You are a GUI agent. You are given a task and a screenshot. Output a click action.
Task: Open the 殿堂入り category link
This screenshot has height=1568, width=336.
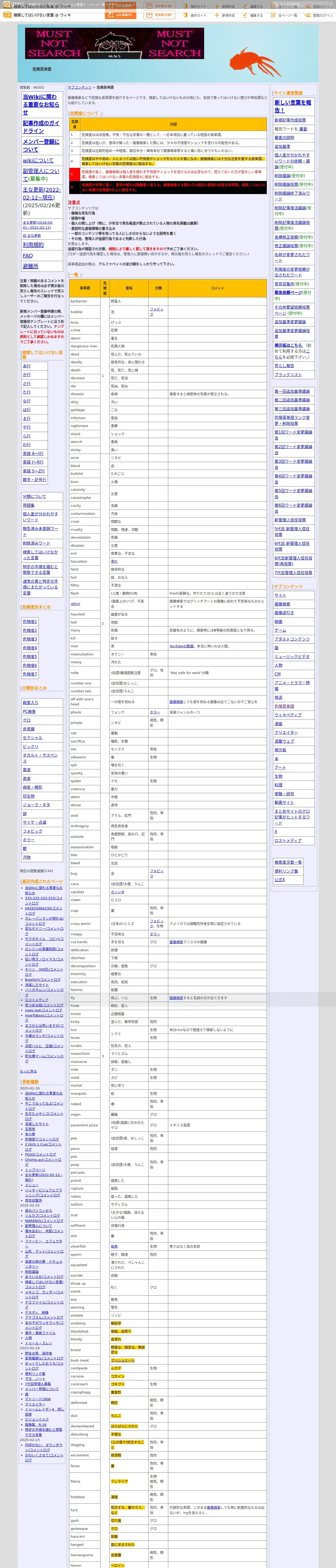click(x=31, y=703)
